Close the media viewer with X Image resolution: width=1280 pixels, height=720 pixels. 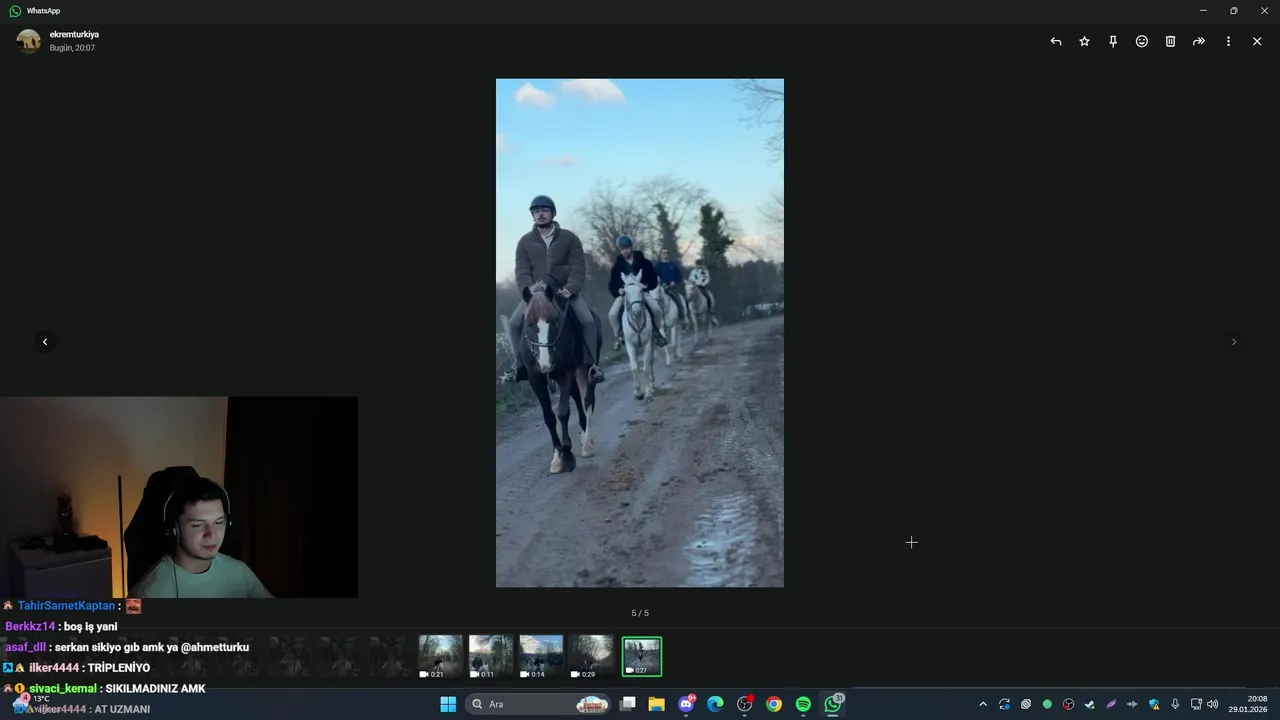1257,41
